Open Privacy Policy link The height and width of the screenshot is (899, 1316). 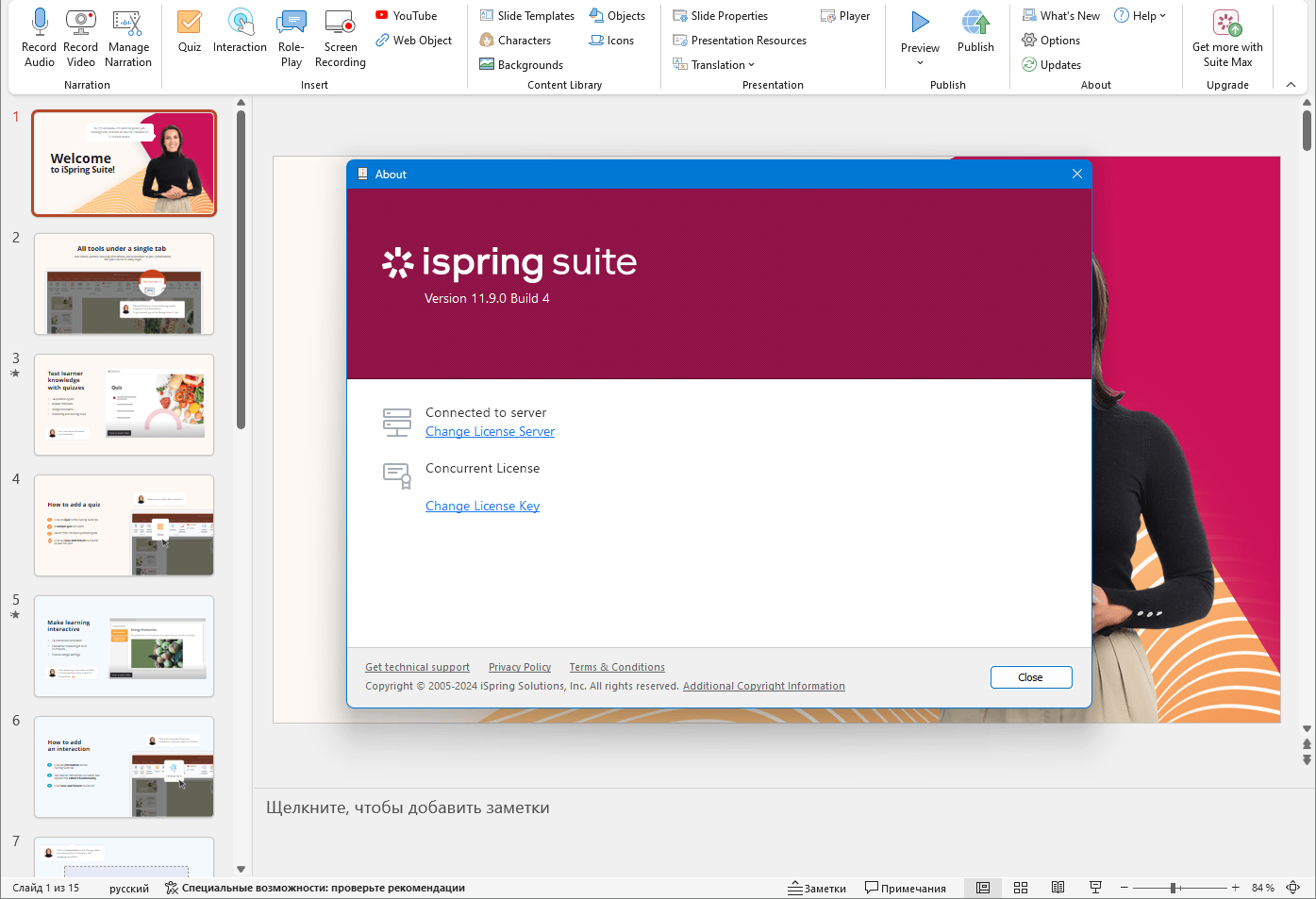coord(520,667)
